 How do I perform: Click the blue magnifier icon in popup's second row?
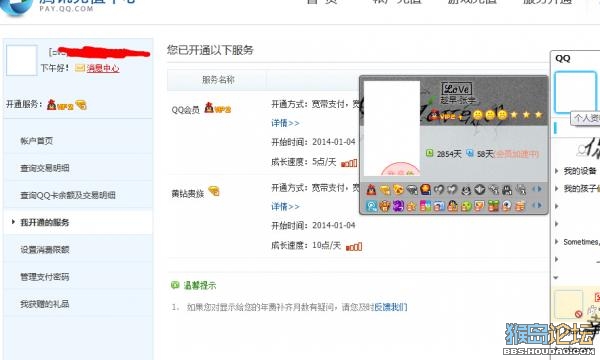[x=371, y=206]
